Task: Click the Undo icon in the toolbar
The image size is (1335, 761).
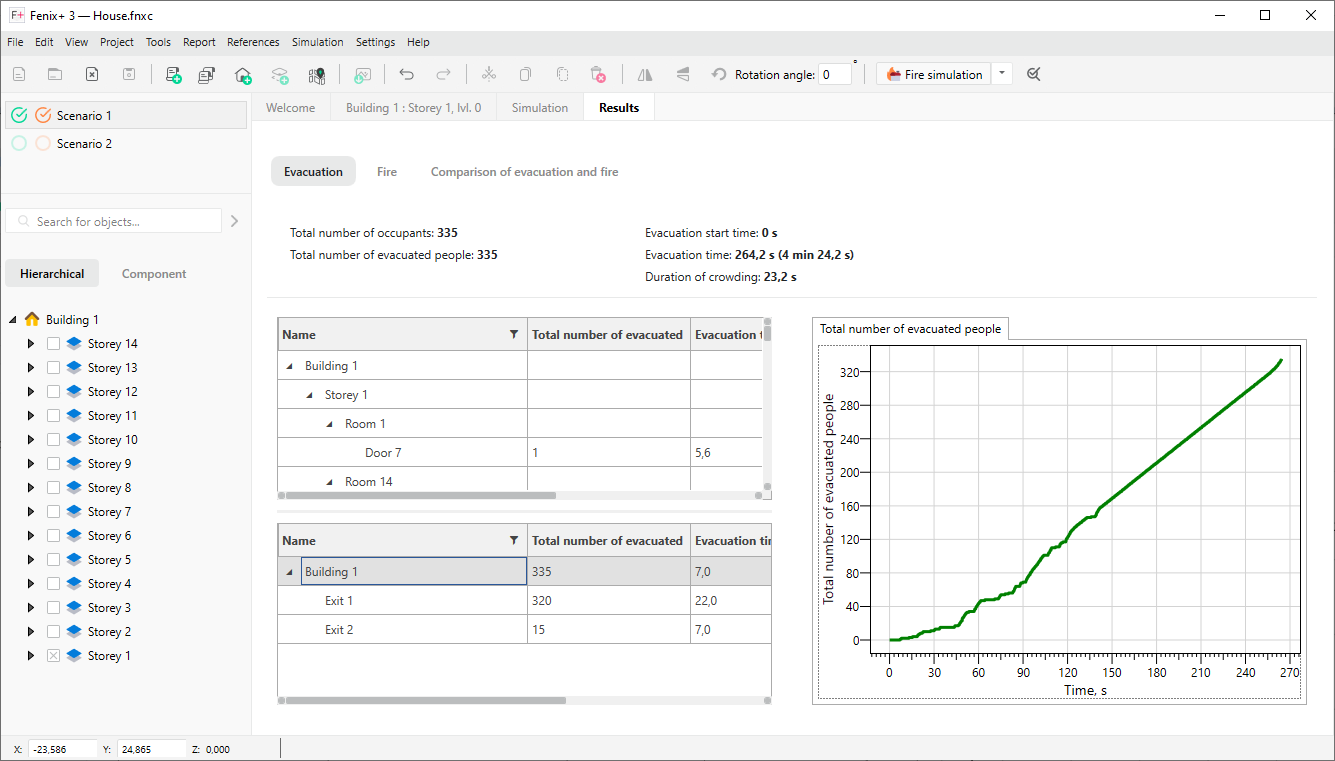Action: click(x=407, y=74)
